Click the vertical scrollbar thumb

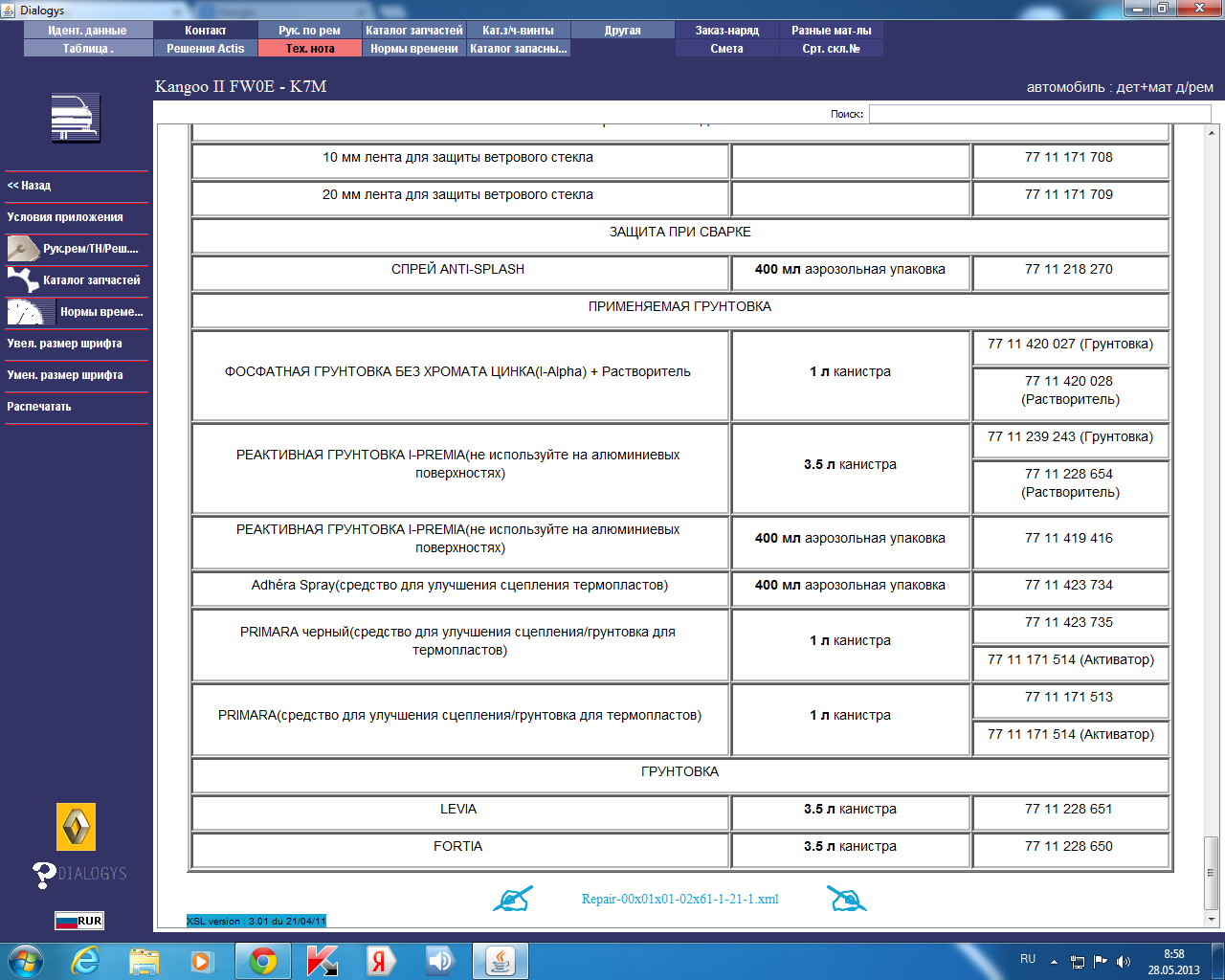1212,872
